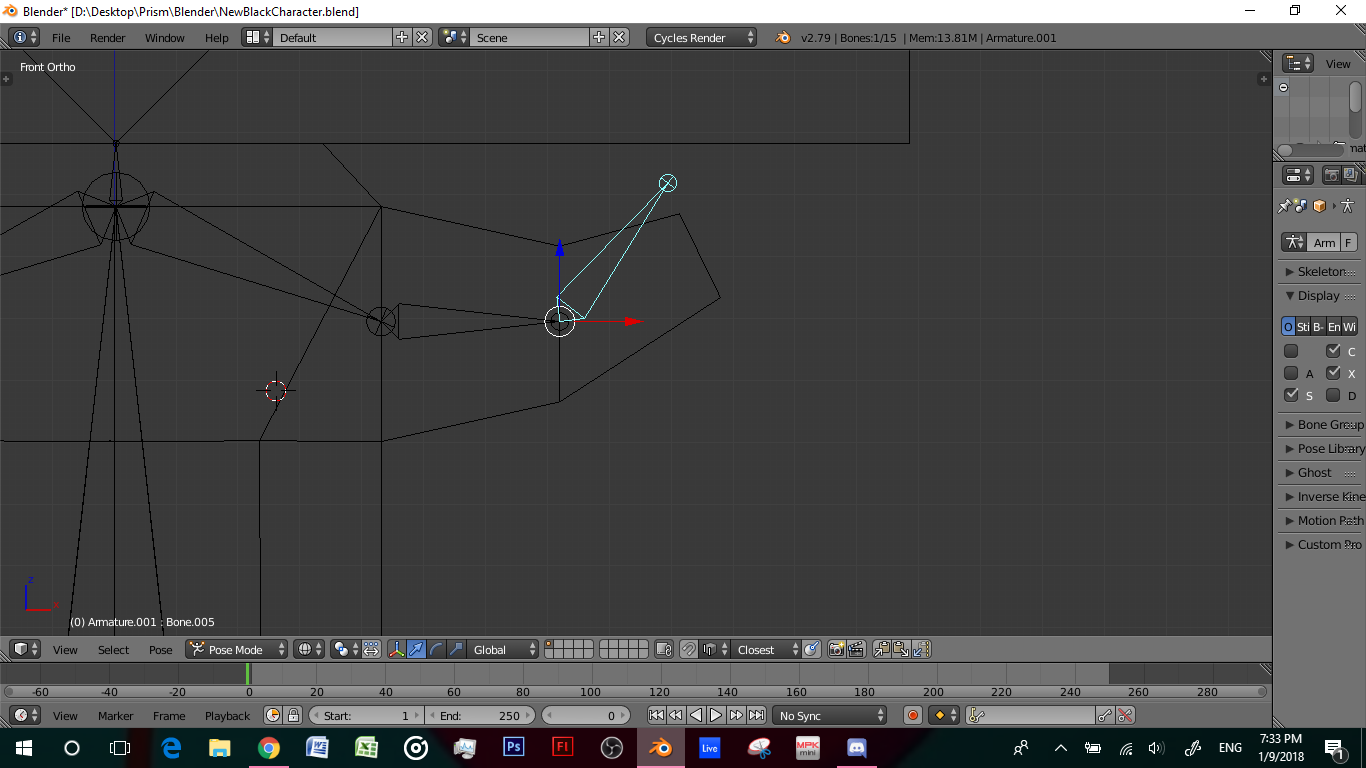Viewport: 1366px width, 768px height.
Task: Enable the Delay refresh D checkbox
Action: click(1333, 394)
